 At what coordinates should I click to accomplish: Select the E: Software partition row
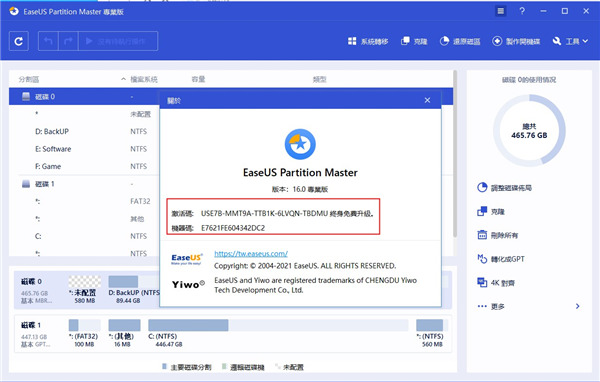tap(84, 149)
